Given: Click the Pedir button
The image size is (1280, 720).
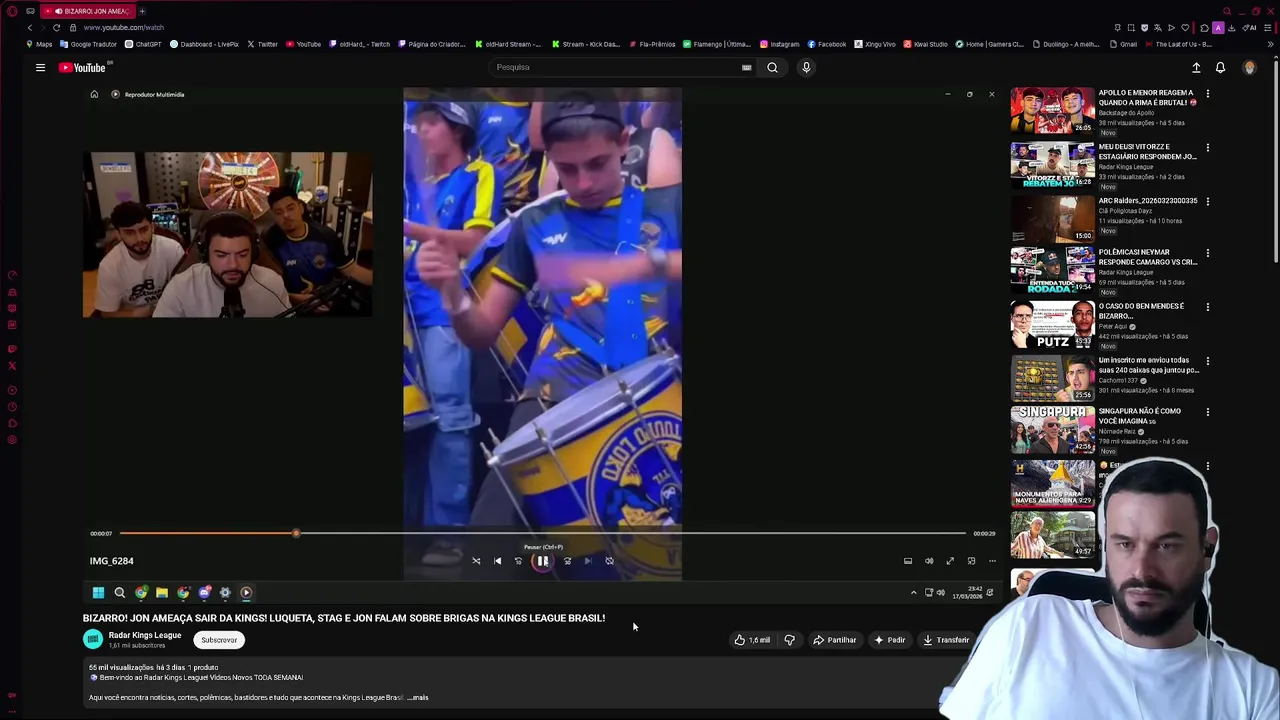Looking at the screenshot, I should point(889,640).
